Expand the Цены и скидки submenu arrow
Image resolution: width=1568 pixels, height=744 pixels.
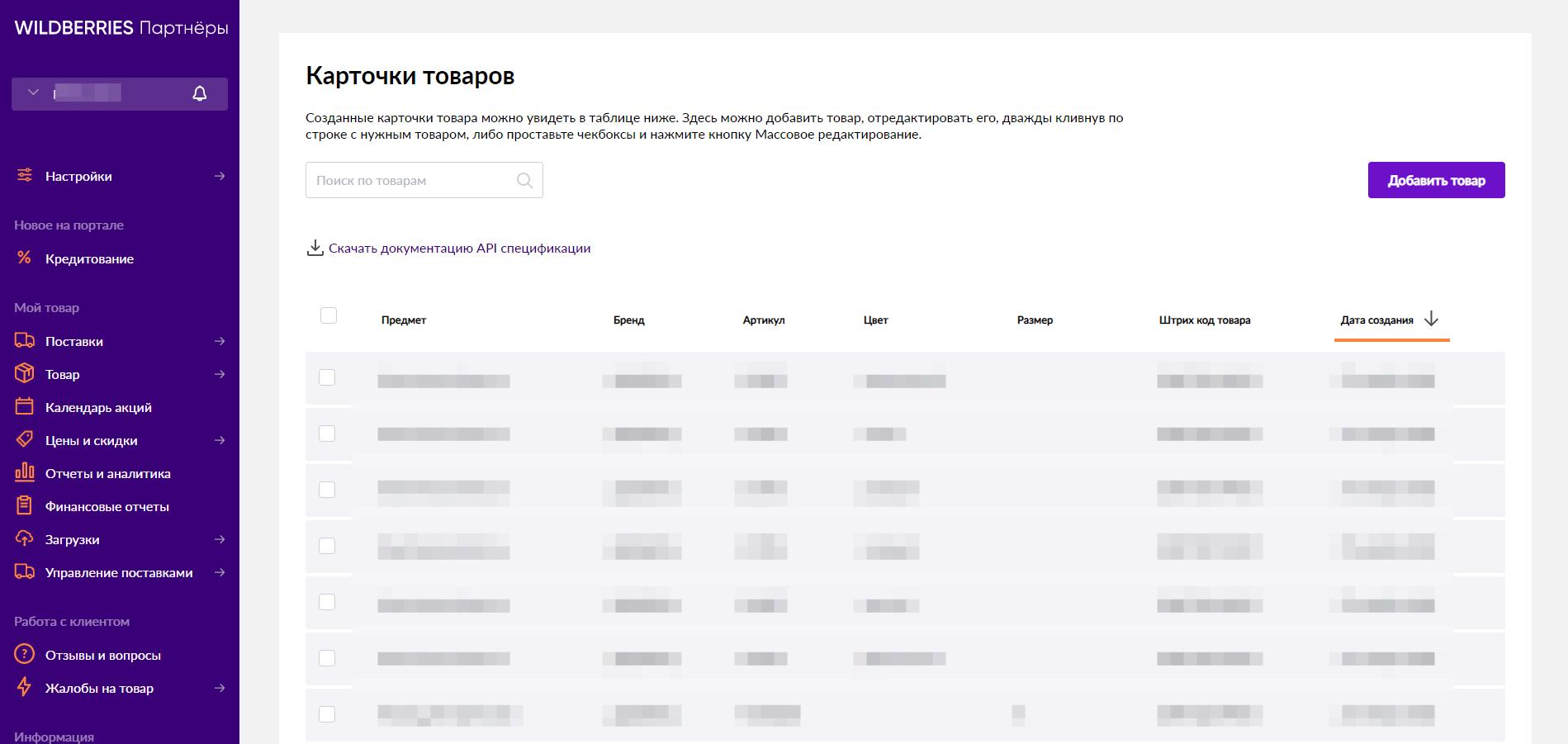click(x=220, y=440)
